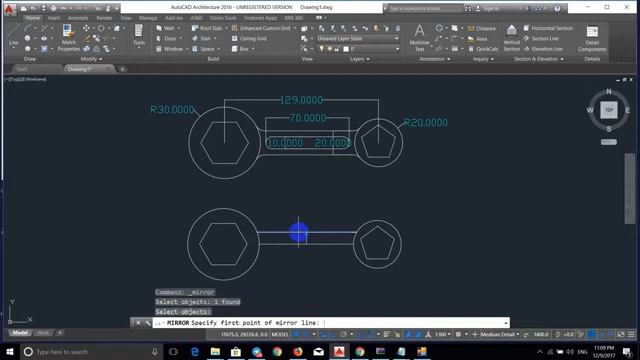Toggle layer on/off lightbulb in Layers panel
Screen dimensions: 640x360
[x=322, y=49]
